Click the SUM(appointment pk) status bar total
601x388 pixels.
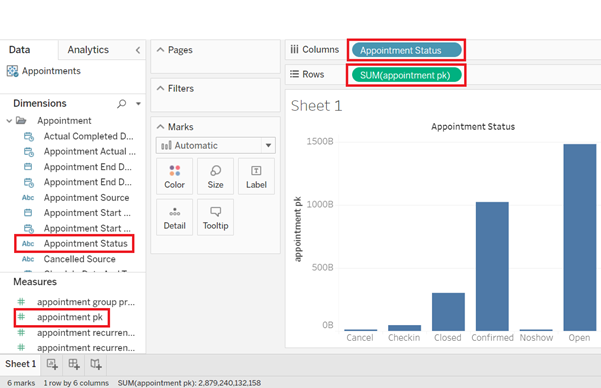(189, 383)
